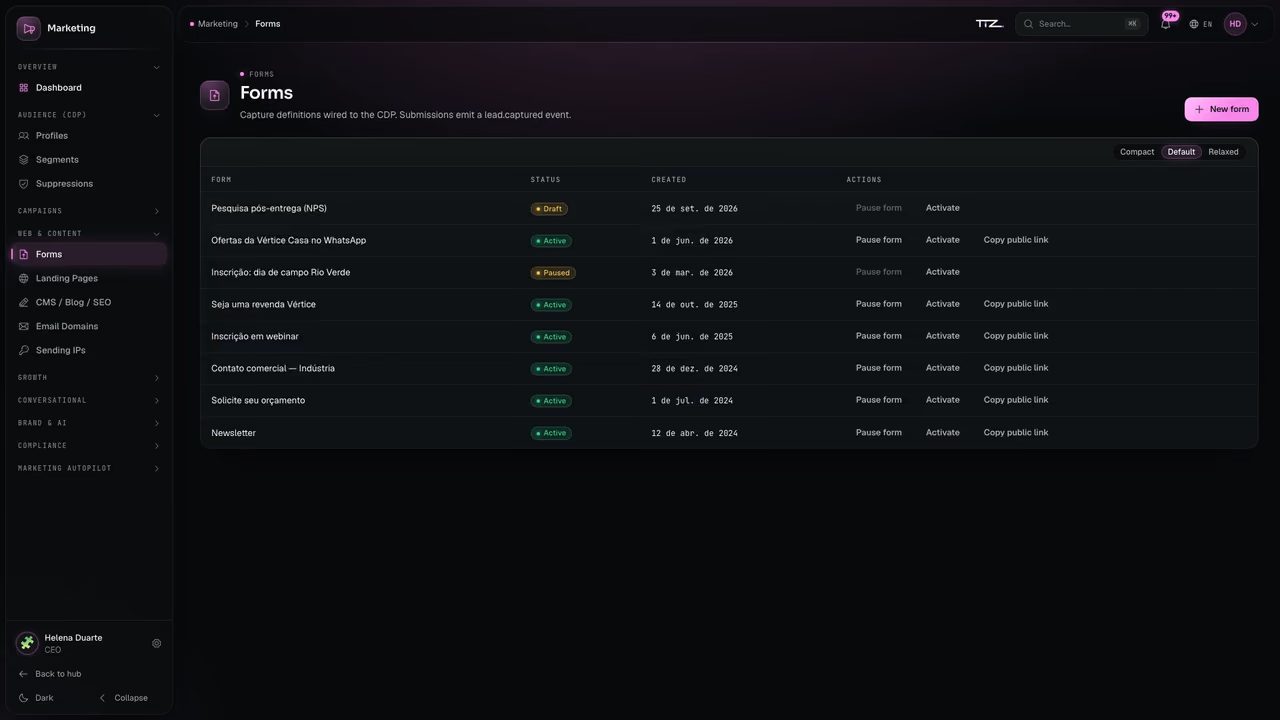
Task: Toggle the Dark theme mode
Action: click(36, 698)
